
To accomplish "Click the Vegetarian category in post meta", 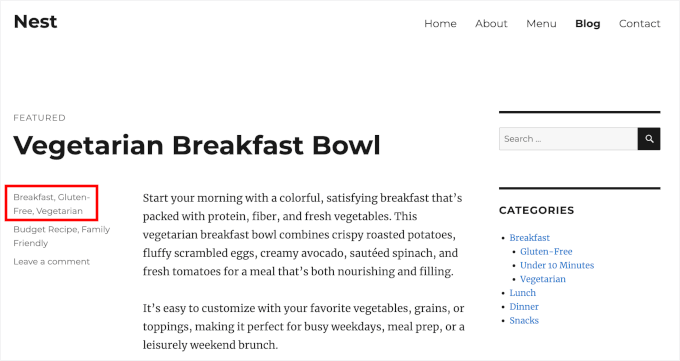I will pyautogui.click(x=59, y=211).
